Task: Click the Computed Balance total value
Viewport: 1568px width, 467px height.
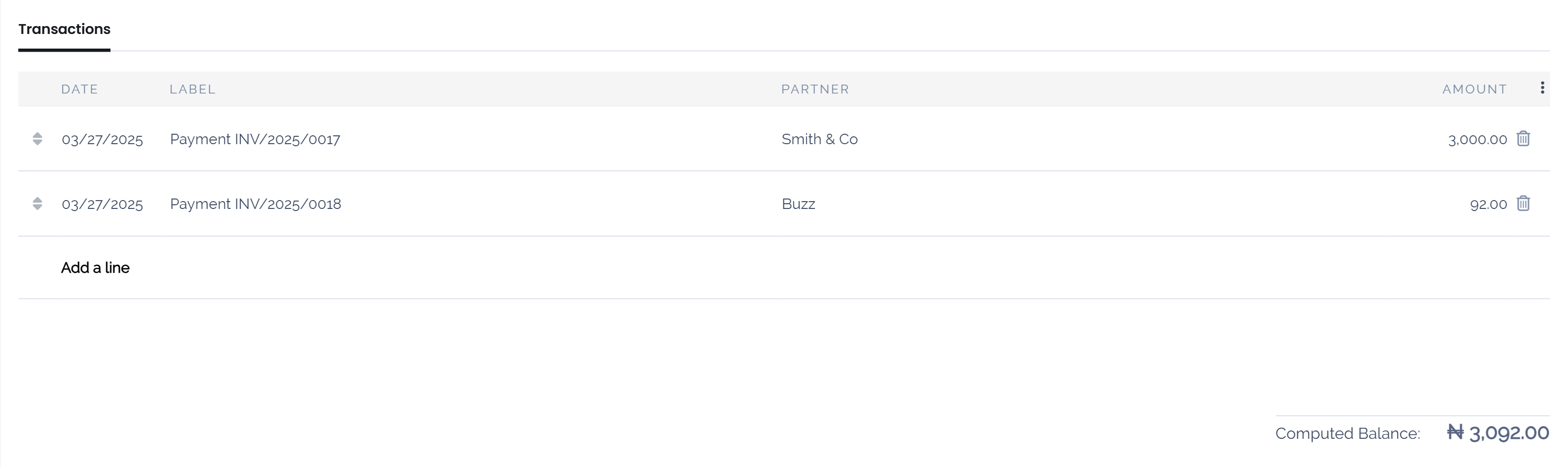Action: [x=1498, y=433]
